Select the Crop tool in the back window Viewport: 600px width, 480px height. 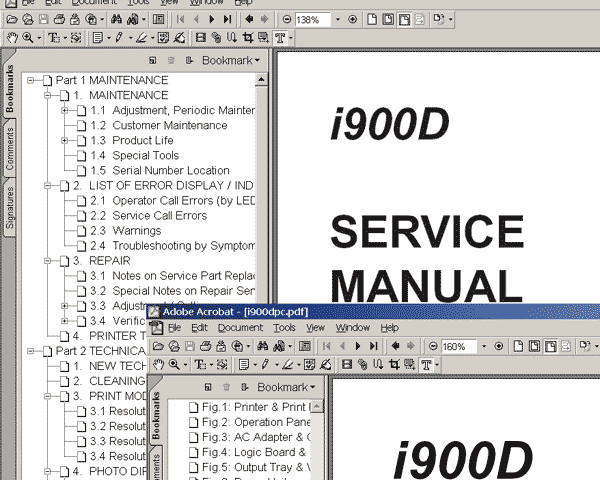248,38
